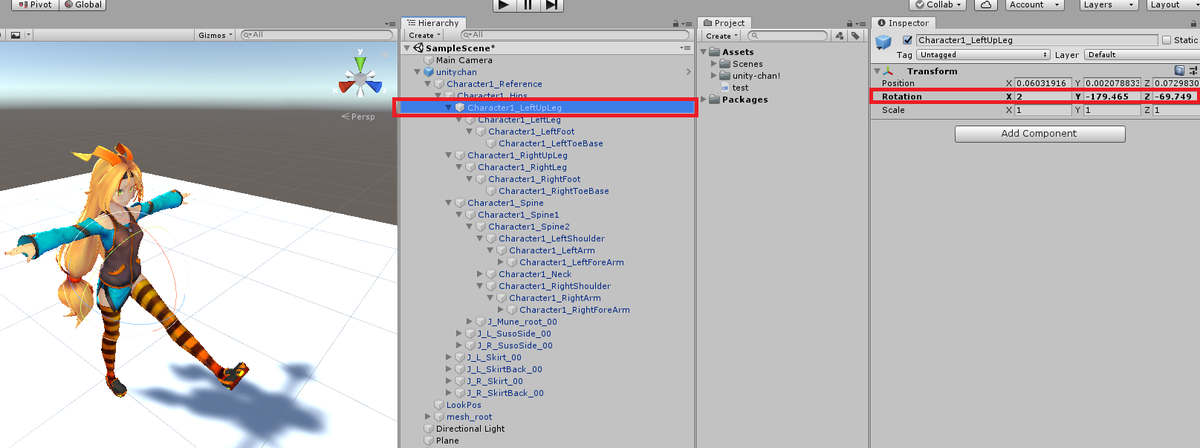Image resolution: width=1200 pixels, height=448 pixels.
Task: Click the Step frame button
Action: click(x=552, y=5)
